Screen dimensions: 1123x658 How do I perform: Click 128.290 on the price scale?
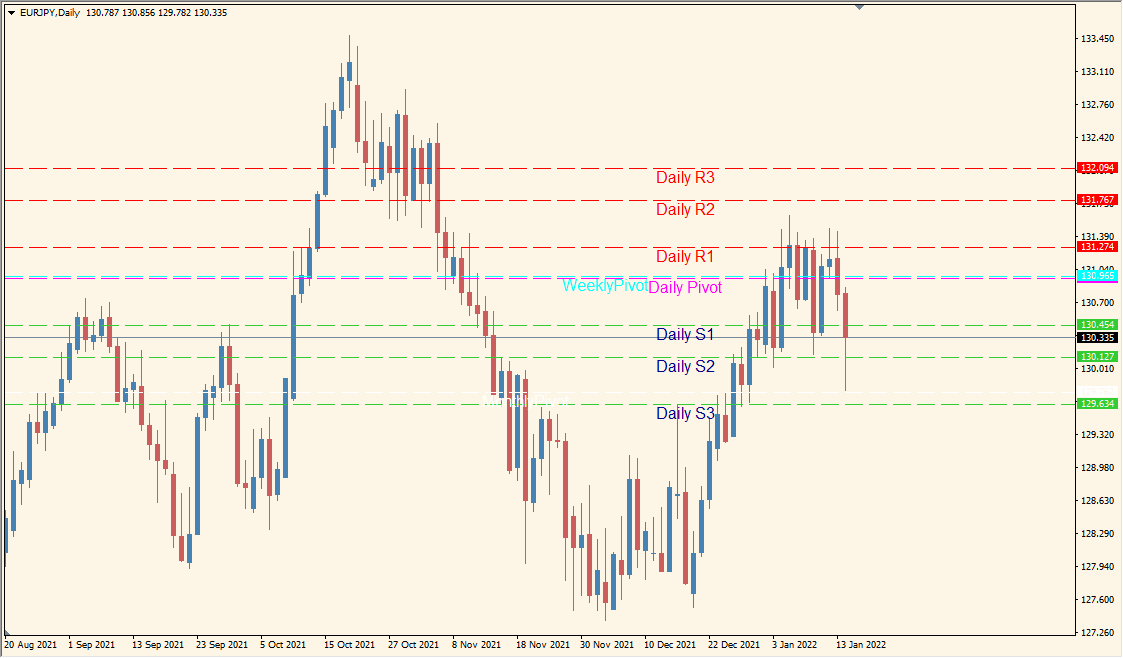click(1097, 533)
